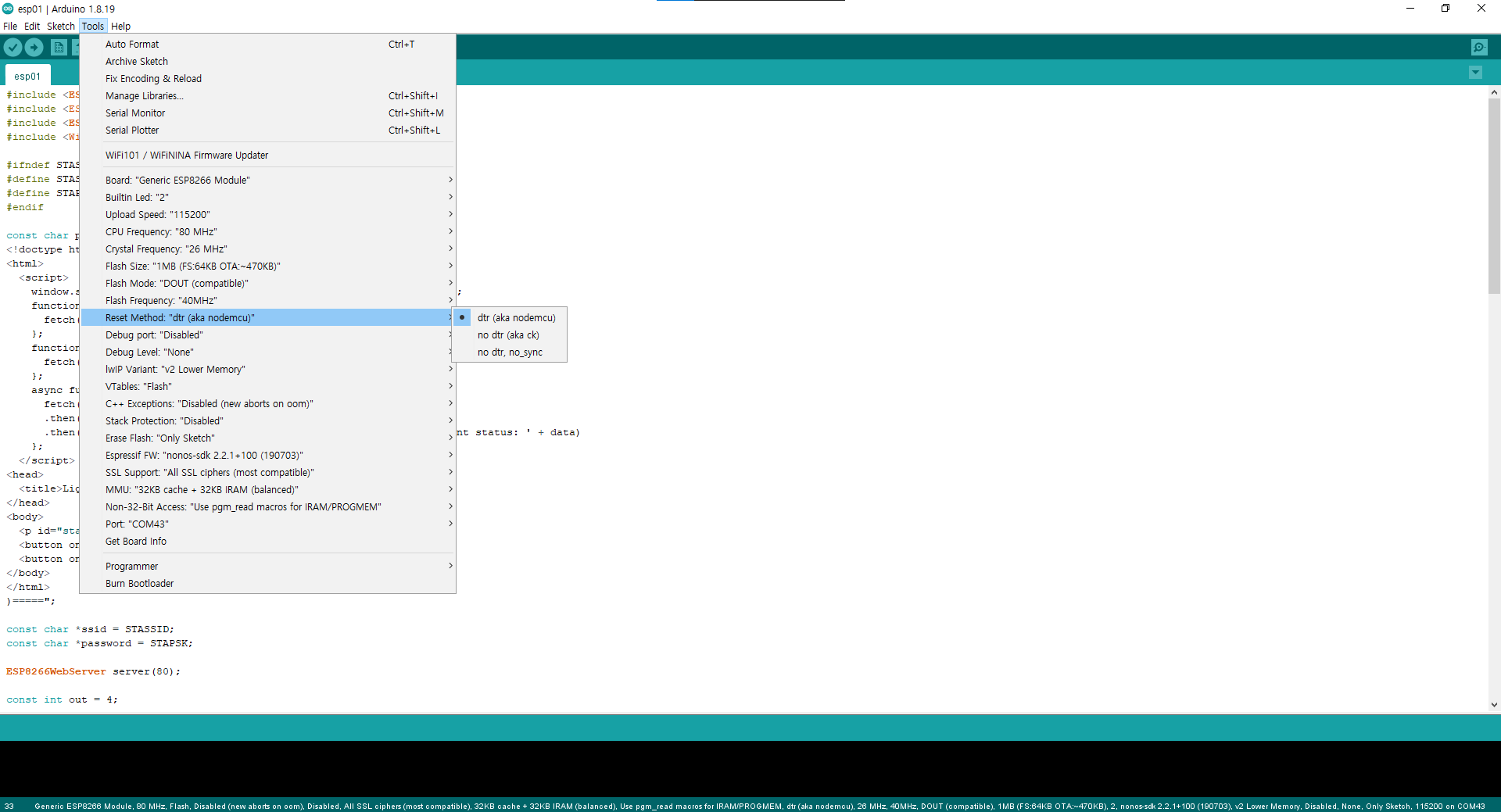Click the "#endif" code line
Viewport: 1501px width, 812px height.
pyautogui.click(x=25, y=207)
